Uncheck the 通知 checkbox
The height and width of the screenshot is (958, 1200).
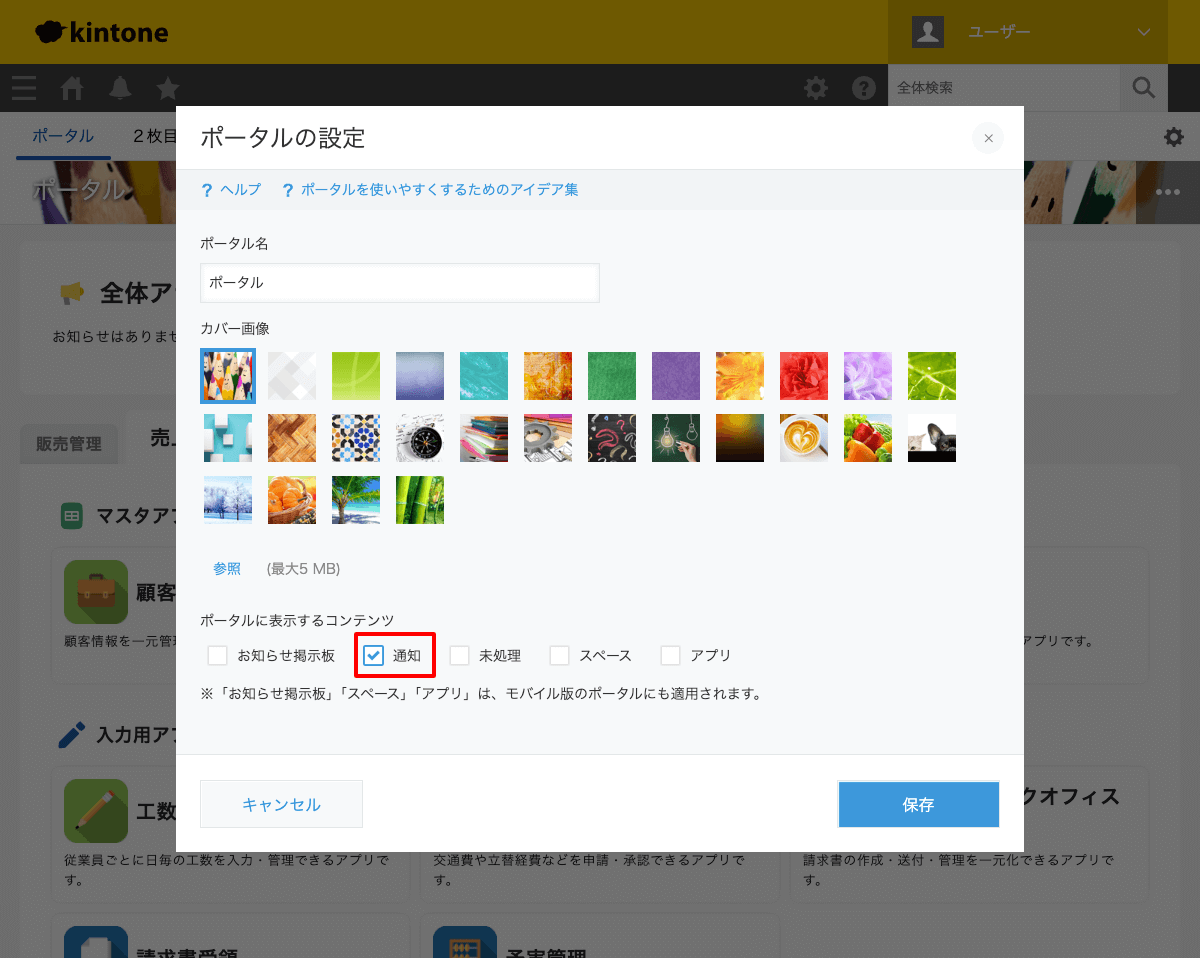coord(375,655)
